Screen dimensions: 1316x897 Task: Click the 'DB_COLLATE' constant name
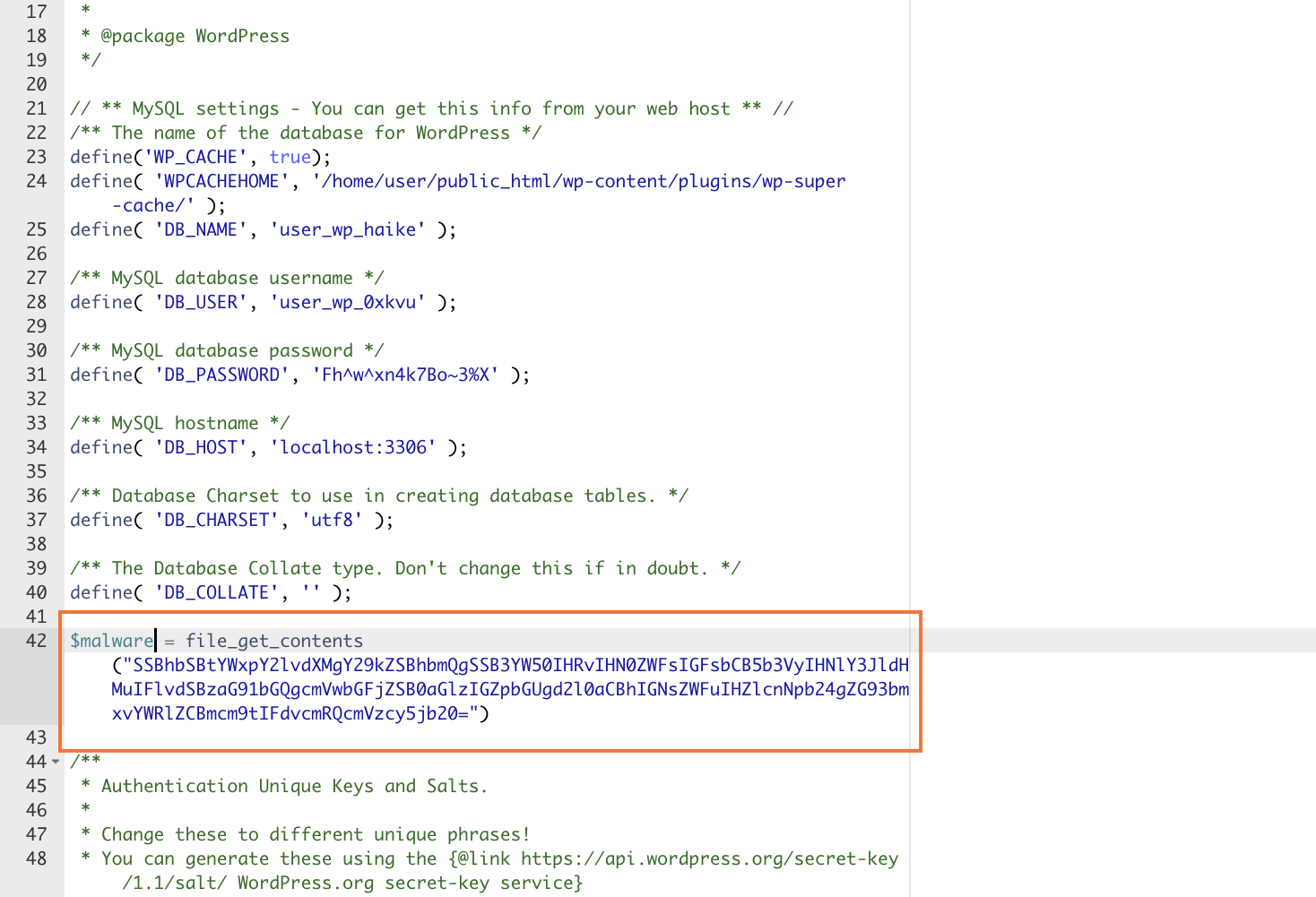(x=216, y=592)
